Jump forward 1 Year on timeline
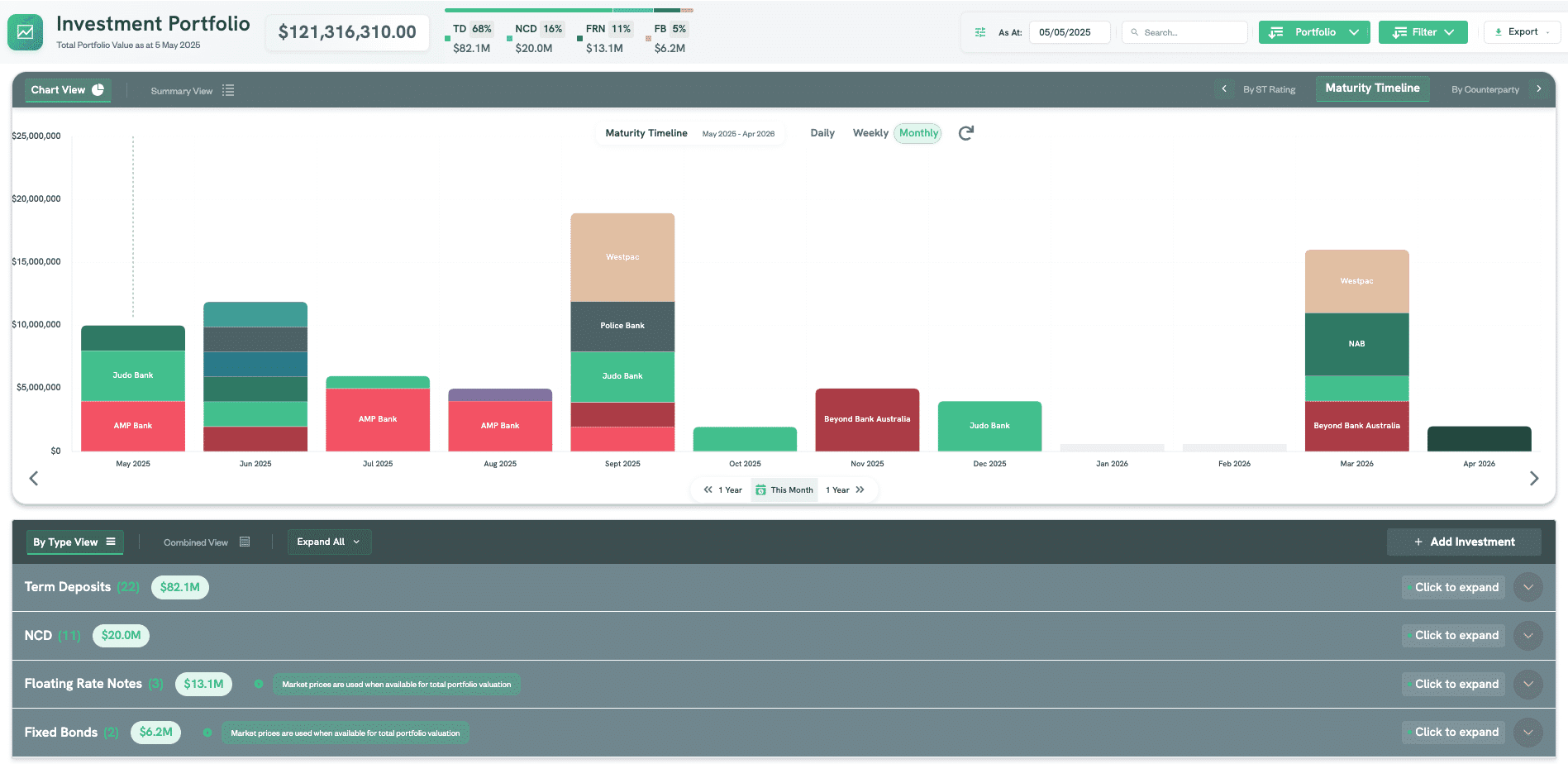Screen dimensions: 1568x764 pyautogui.click(x=846, y=490)
